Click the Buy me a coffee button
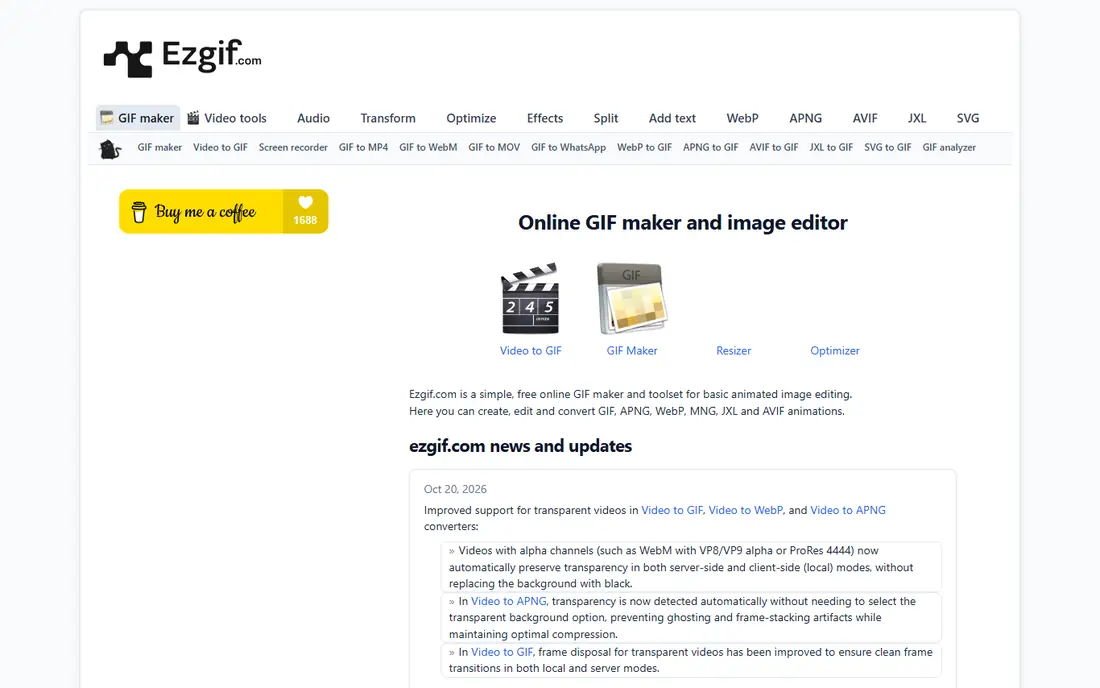Screen dimensions: 1100x688 coord(223,211)
